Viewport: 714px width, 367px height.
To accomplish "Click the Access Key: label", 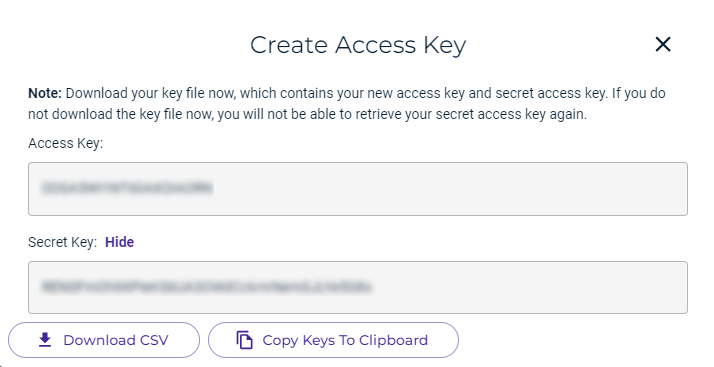I will point(66,143).
